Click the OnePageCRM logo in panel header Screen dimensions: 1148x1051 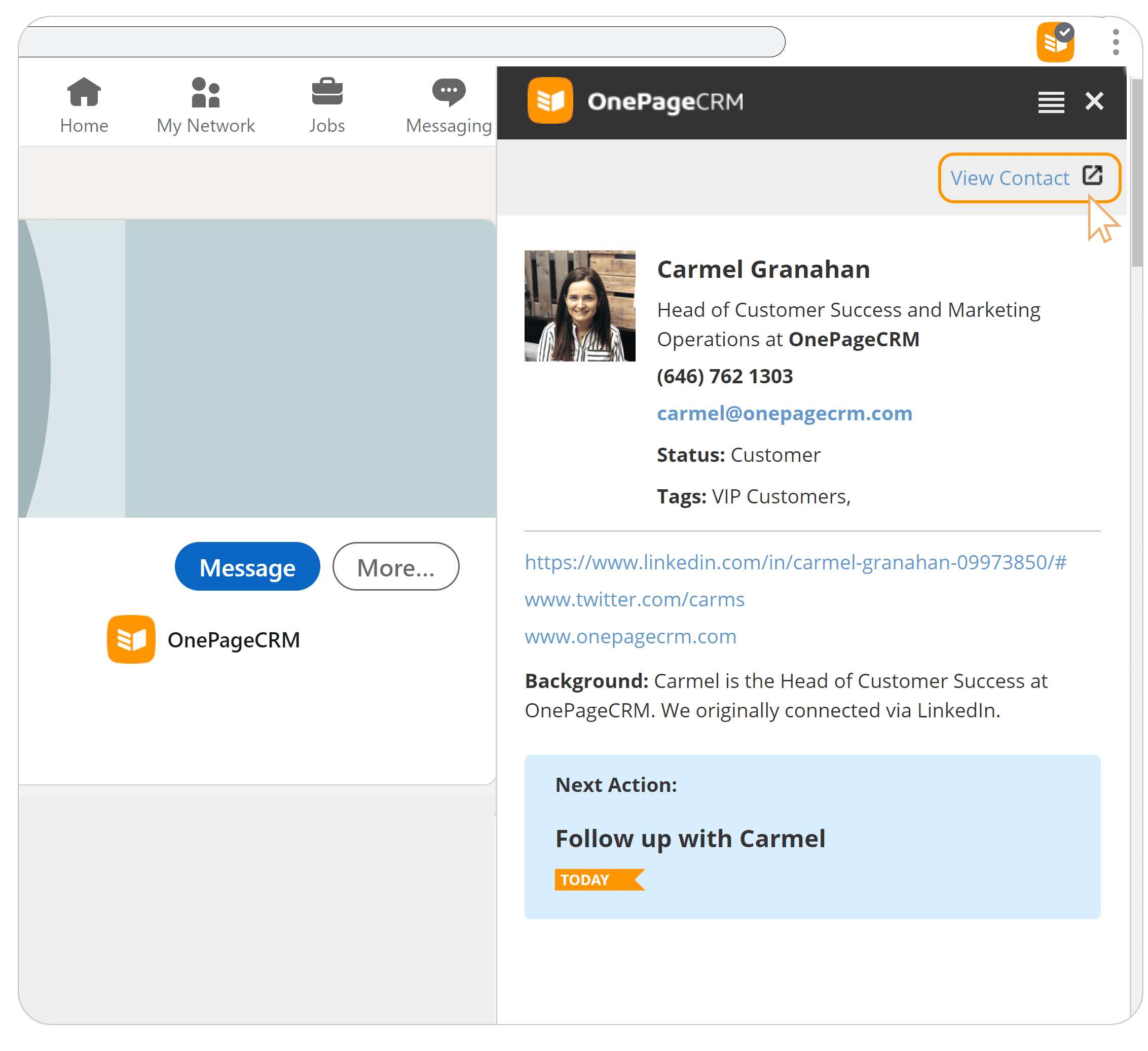click(x=636, y=101)
